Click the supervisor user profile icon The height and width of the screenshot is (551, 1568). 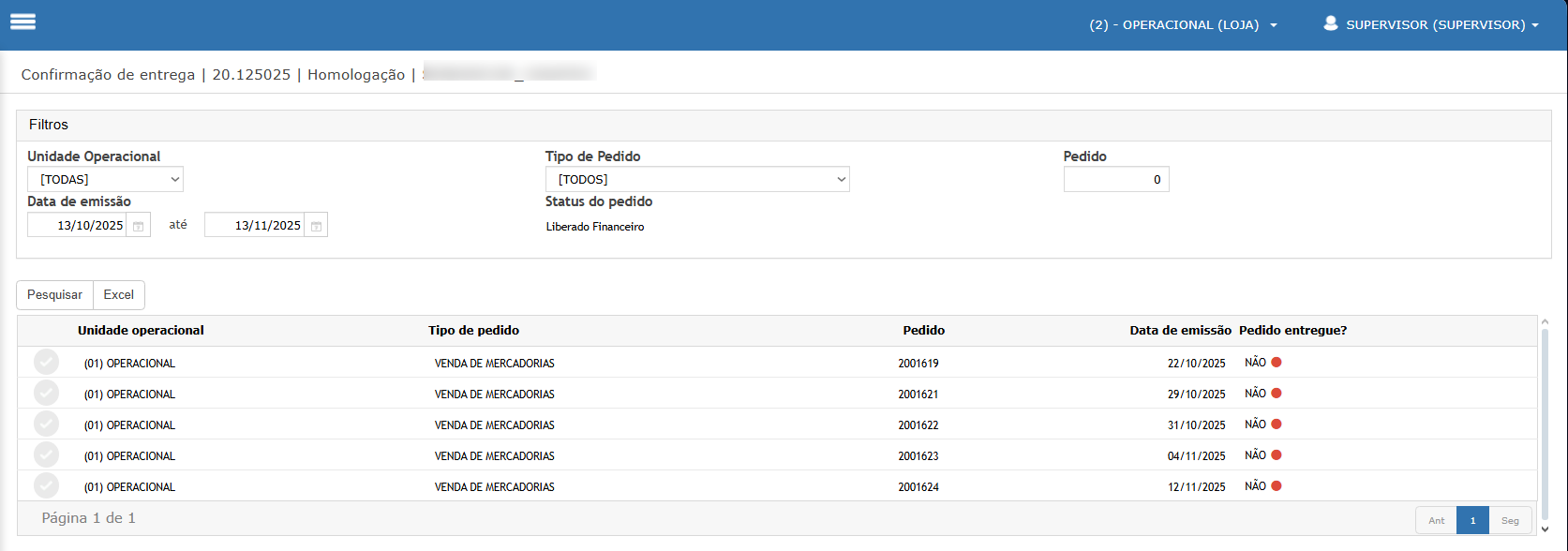pyautogui.click(x=1330, y=24)
